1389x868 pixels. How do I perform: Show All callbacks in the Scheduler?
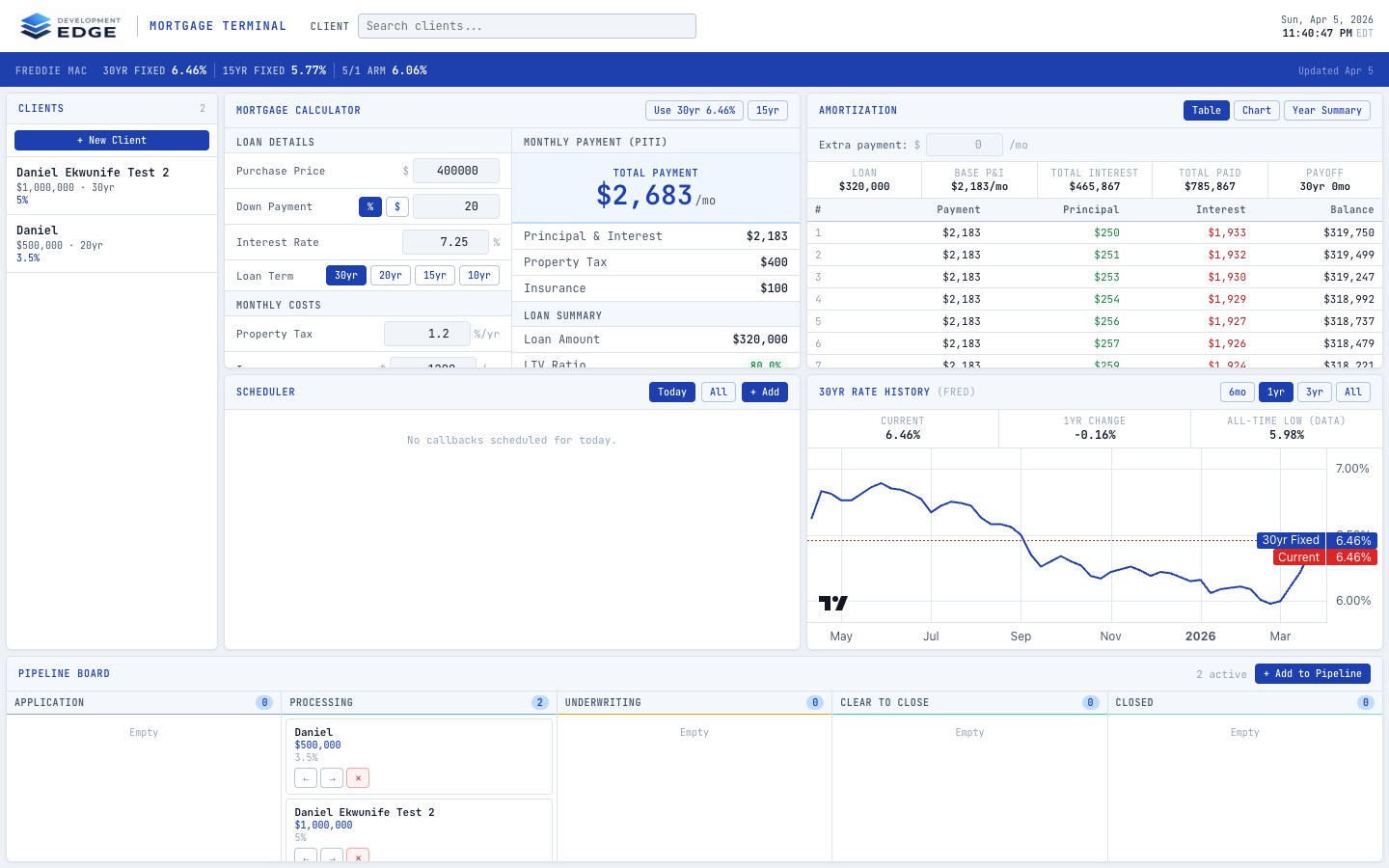pos(718,392)
